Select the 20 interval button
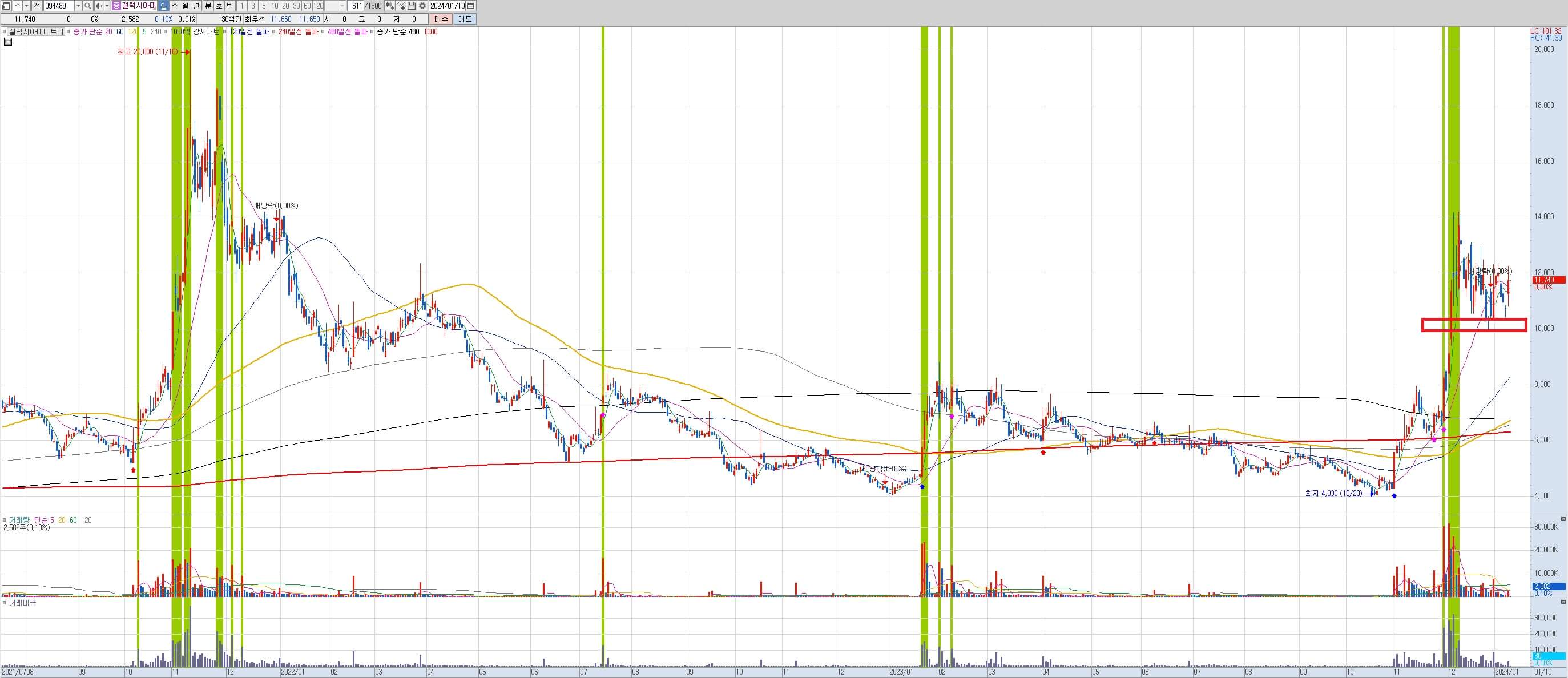Screen dimensions: 1568x678 click(285, 6)
